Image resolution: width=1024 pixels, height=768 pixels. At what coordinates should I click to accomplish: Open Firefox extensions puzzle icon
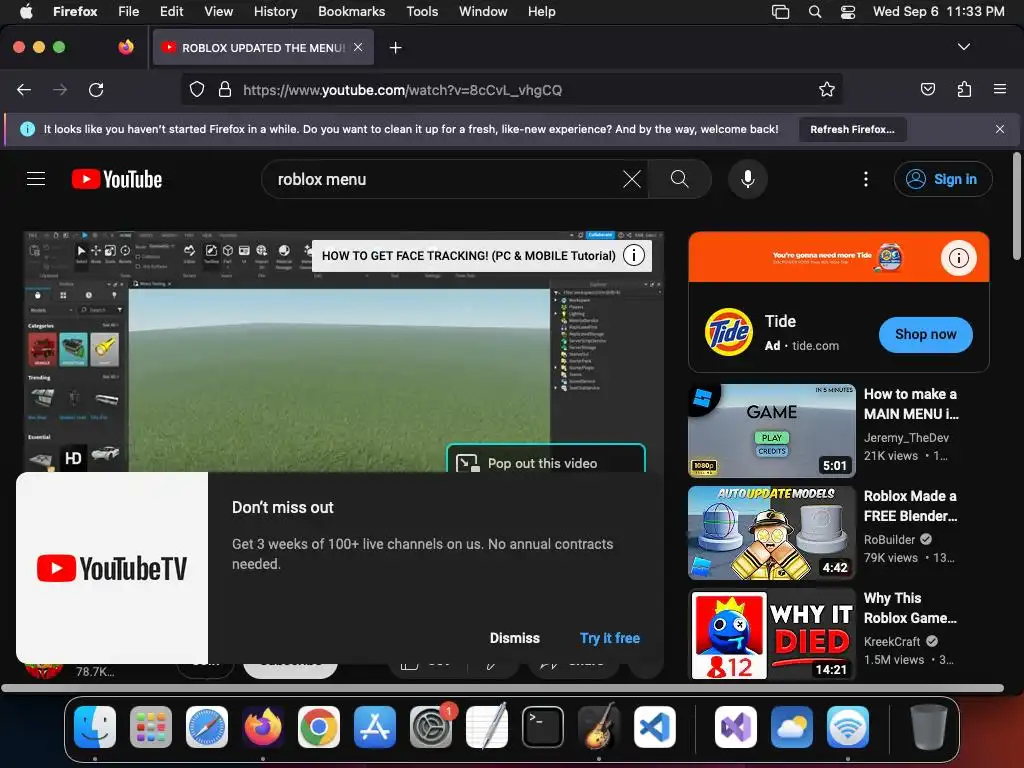coord(964,89)
